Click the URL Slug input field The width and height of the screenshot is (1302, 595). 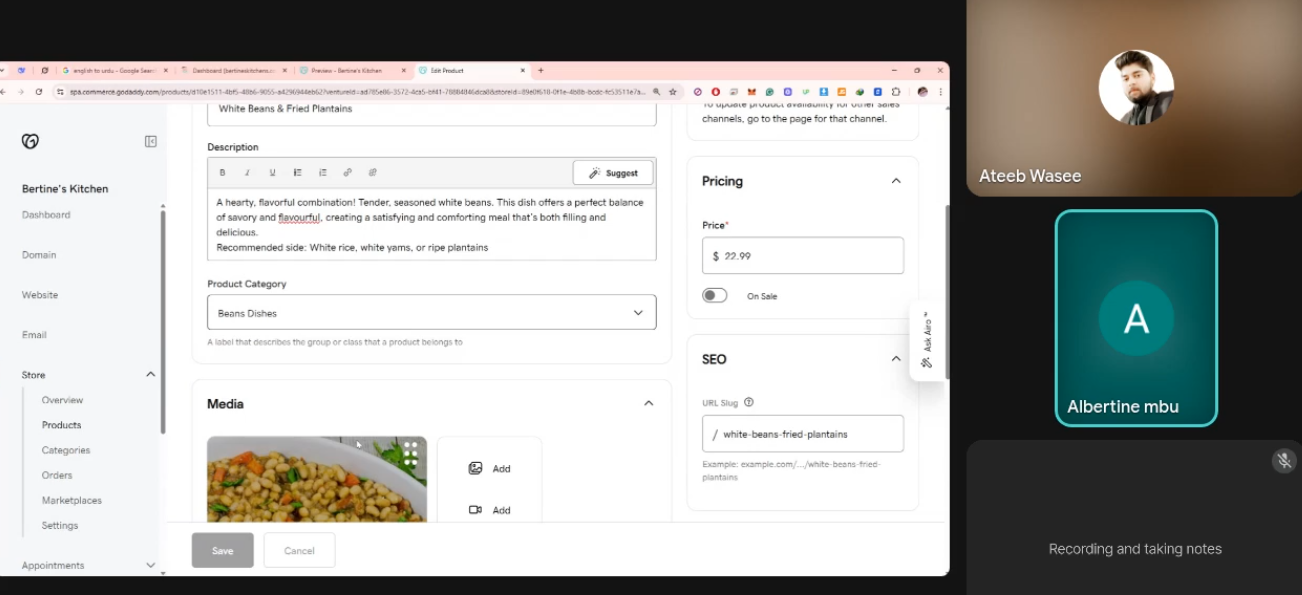(803, 433)
